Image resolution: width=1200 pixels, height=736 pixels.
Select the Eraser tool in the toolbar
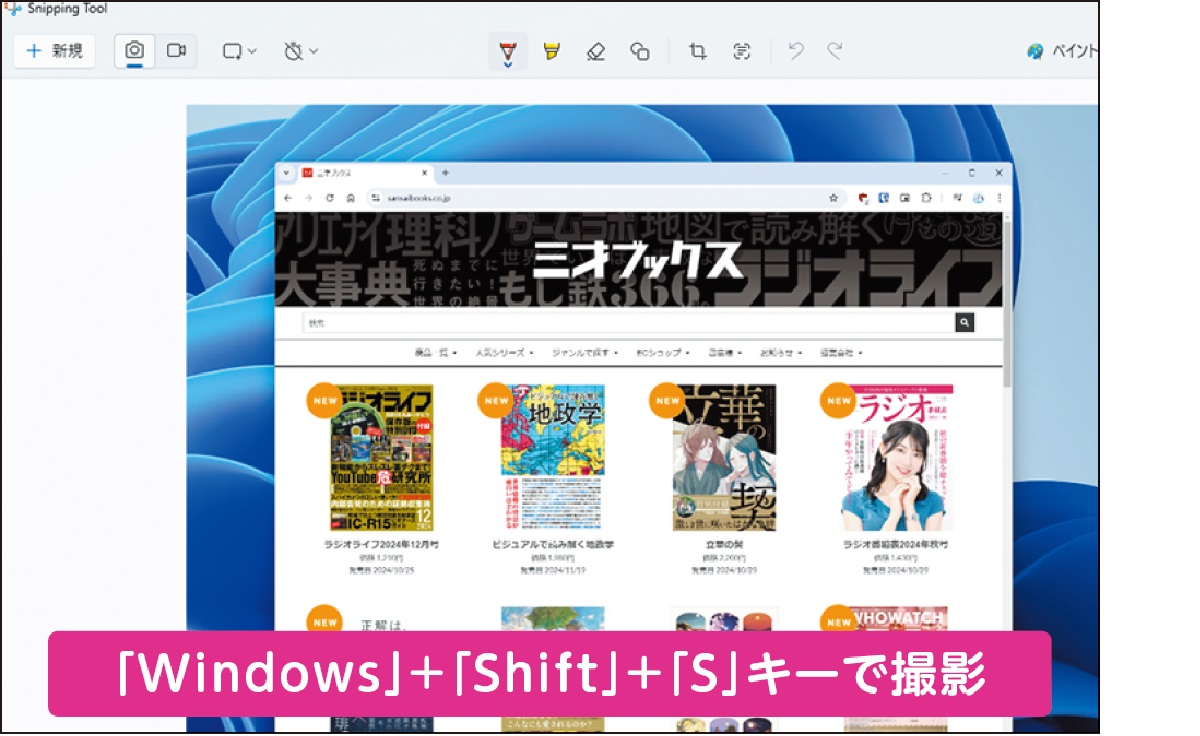pyautogui.click(x=596, y=51)
